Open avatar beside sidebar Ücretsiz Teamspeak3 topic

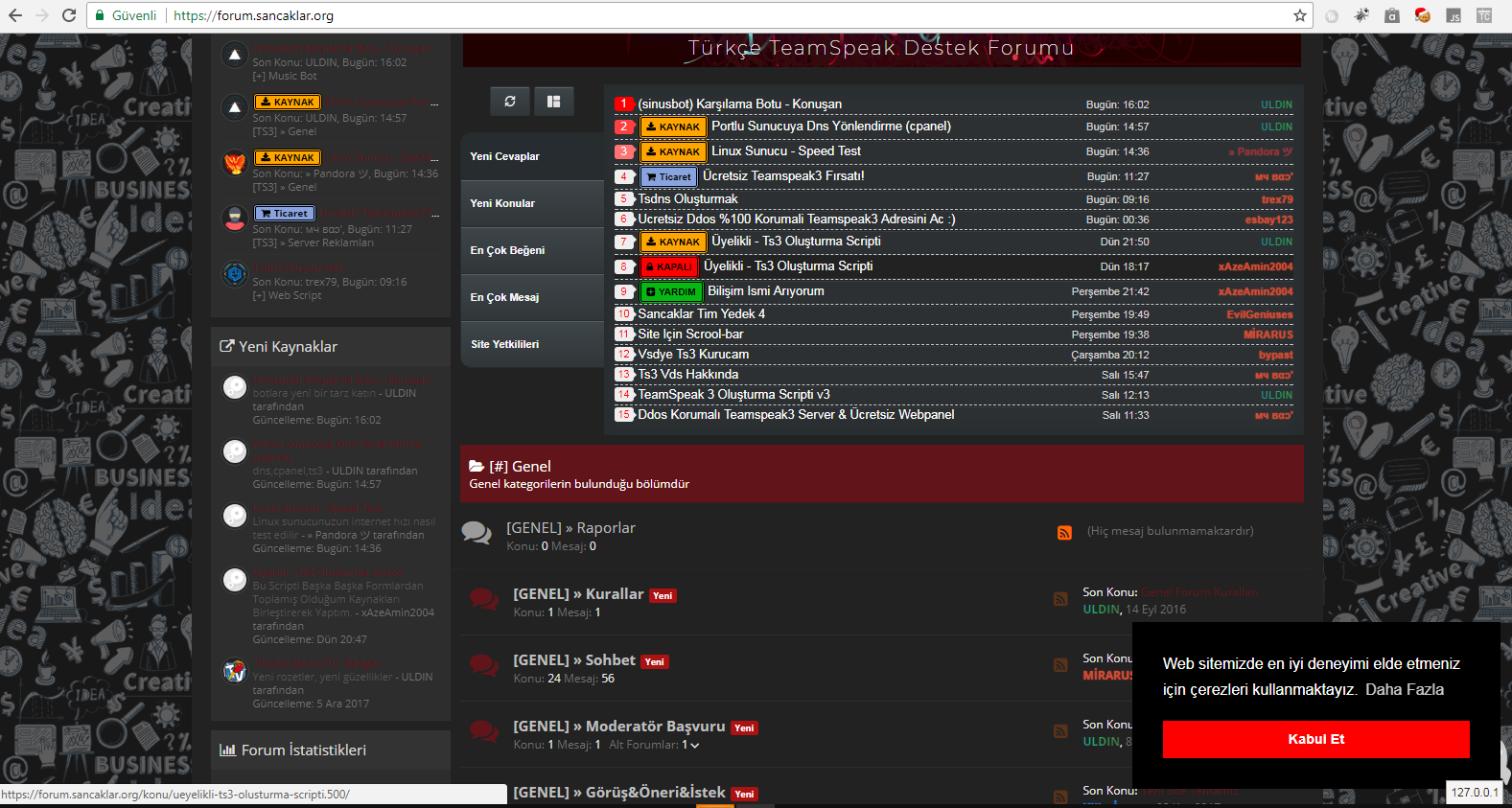coord(235,219)
